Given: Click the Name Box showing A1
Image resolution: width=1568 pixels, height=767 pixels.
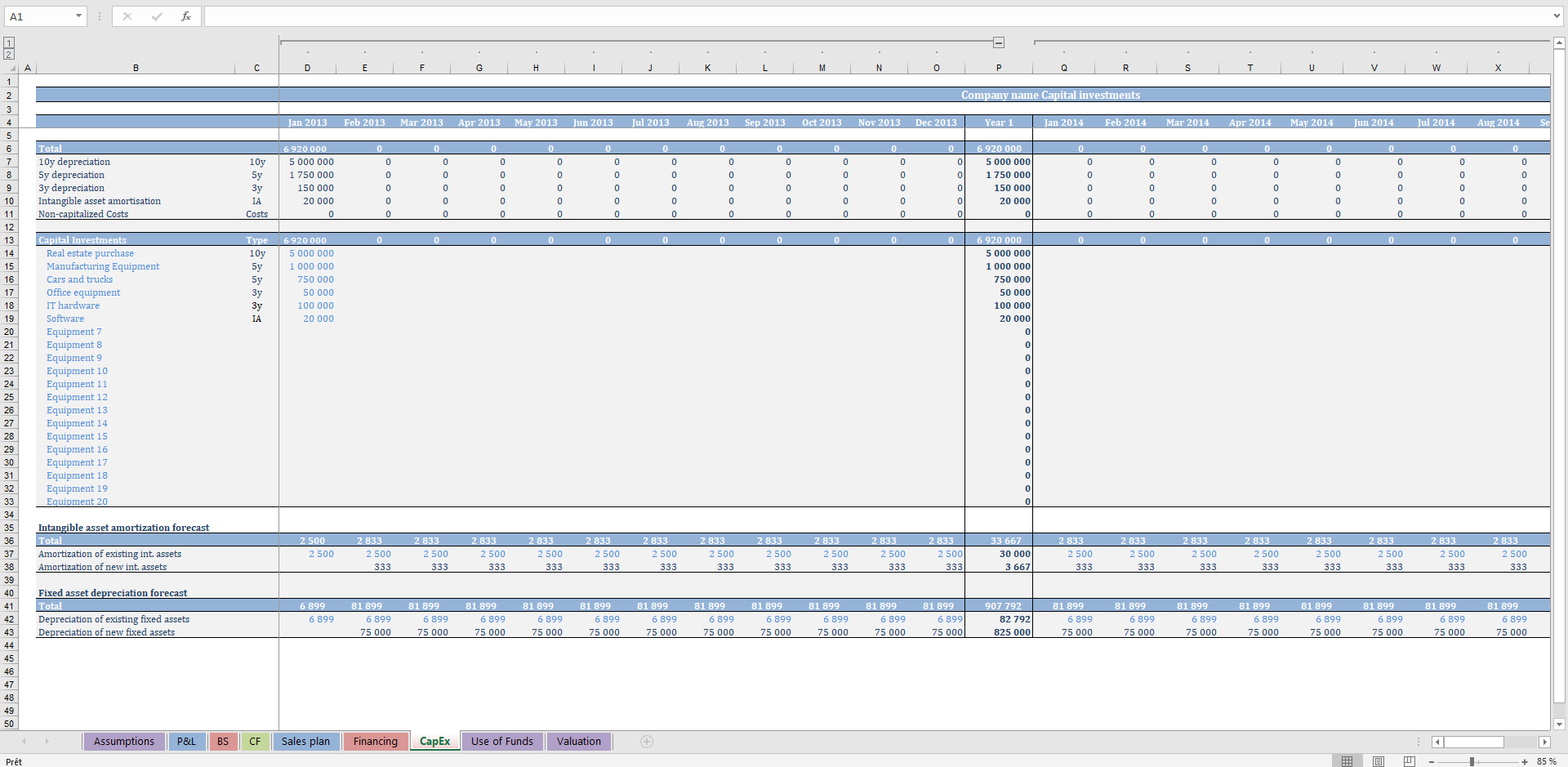Looking at the screenshot, I should tap(39, 16).
